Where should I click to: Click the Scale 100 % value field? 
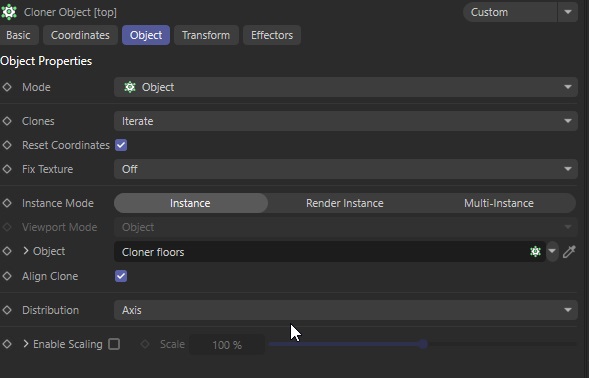pyautogui.click(x=227, y=345)
